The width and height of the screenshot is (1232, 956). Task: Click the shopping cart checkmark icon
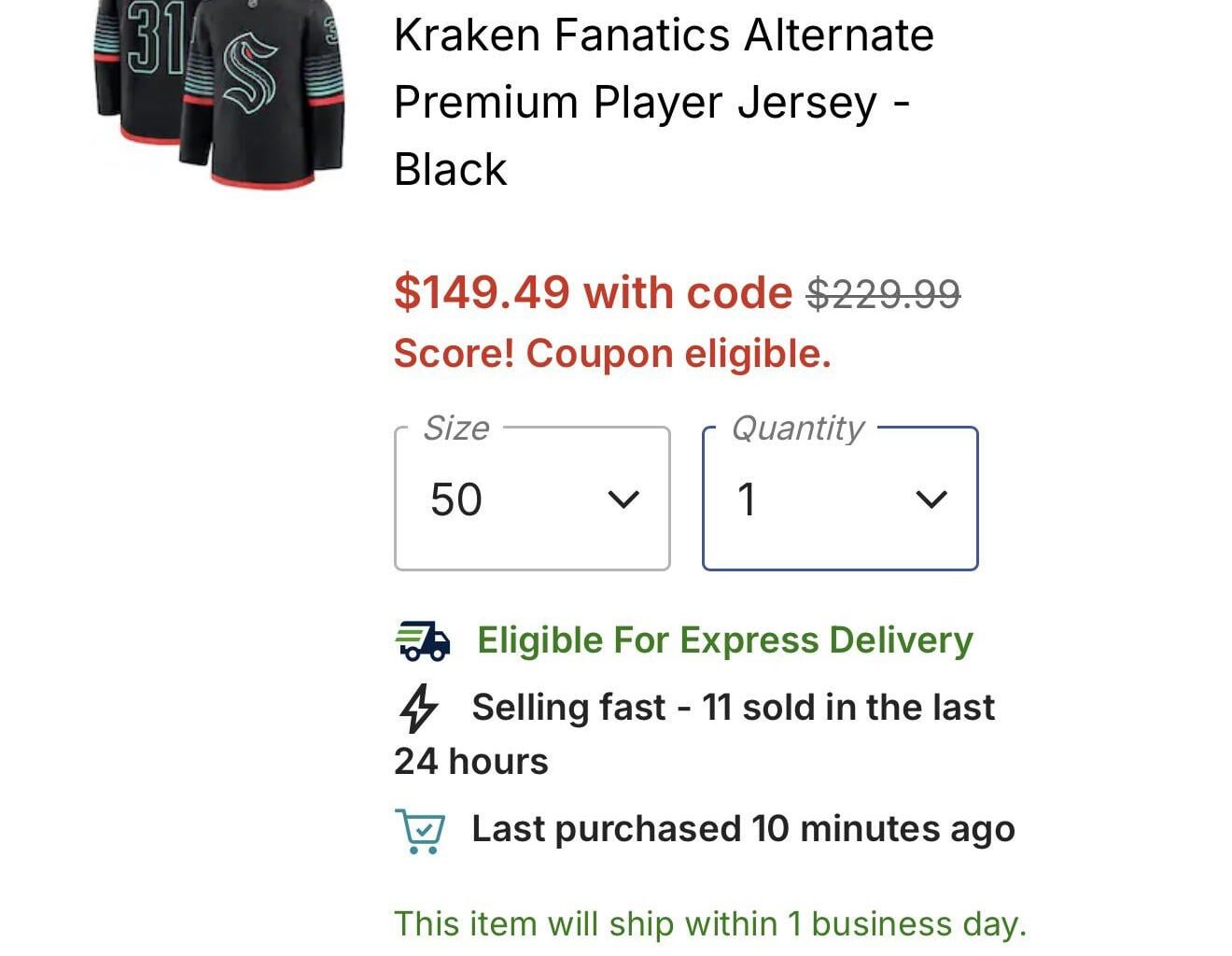click(421, 830)
